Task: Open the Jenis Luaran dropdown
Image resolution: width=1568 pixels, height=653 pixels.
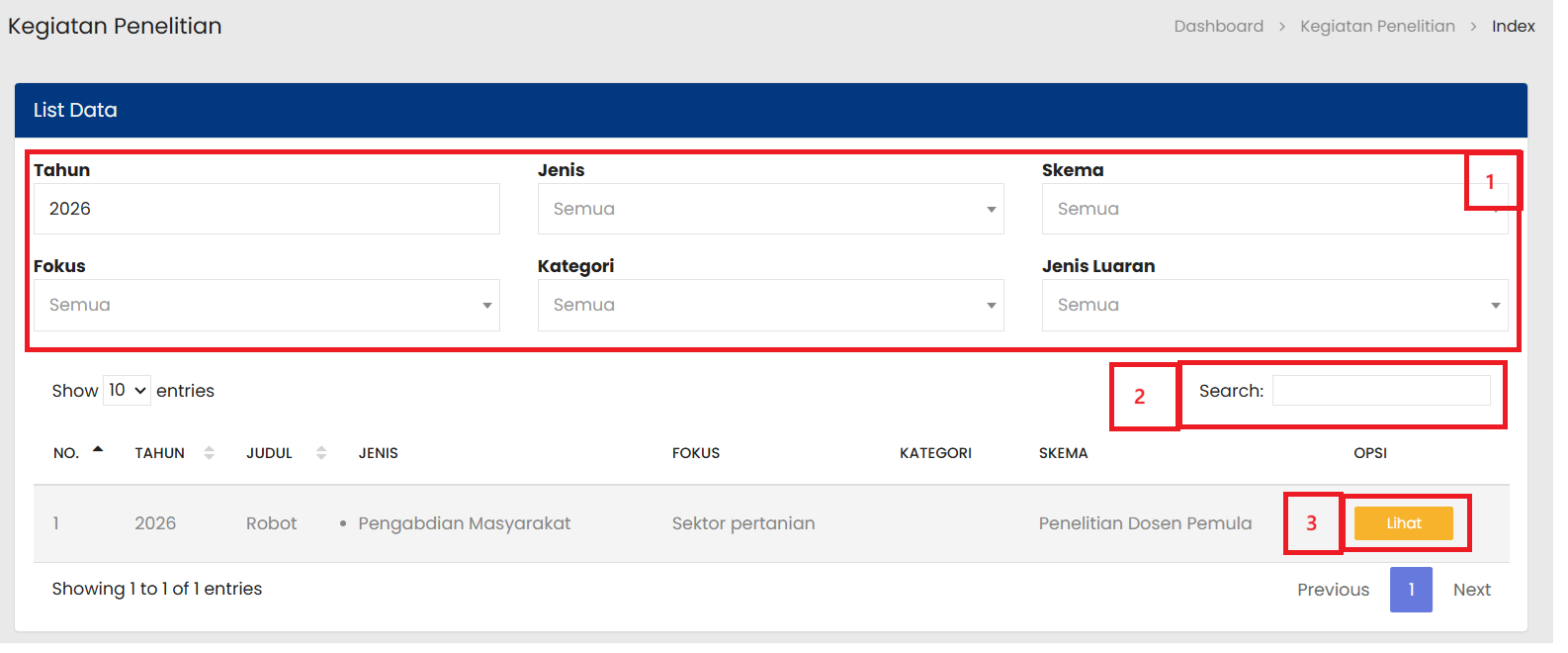Action: [x=1273, y=306]
